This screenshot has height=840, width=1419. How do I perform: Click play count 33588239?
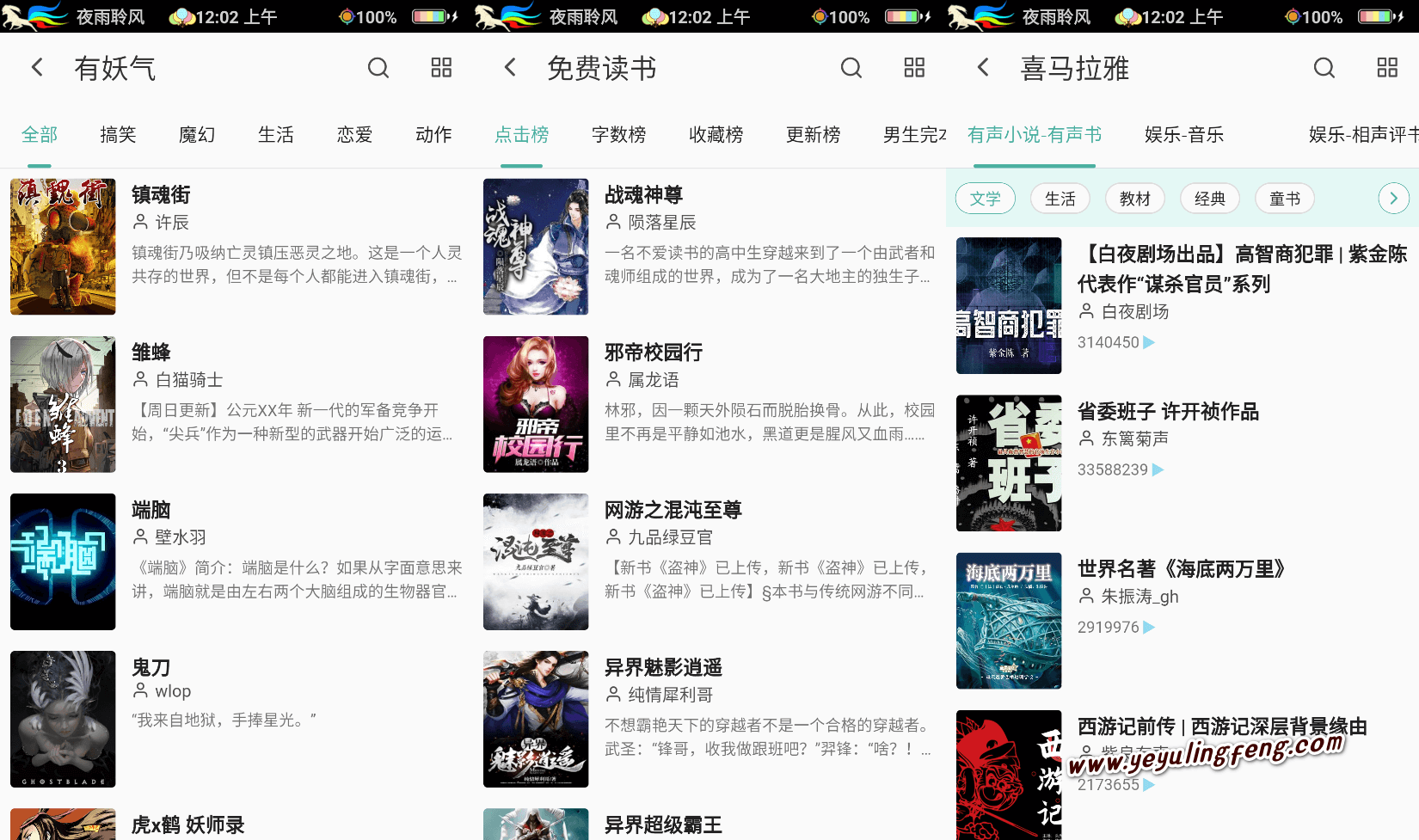[1113, 469]
